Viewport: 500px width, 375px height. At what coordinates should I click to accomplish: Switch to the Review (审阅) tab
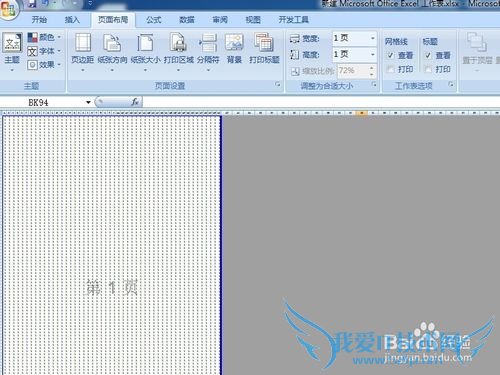[220, 20]
